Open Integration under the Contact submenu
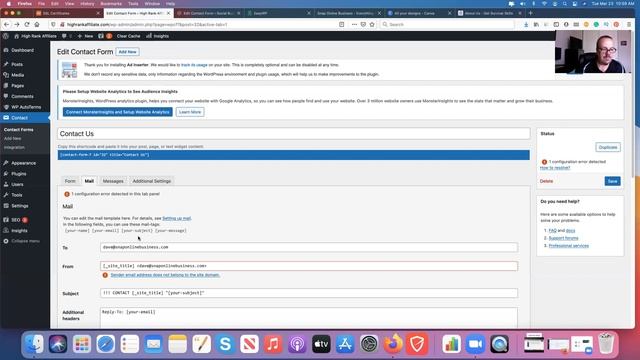This screenshot has height=360, width=640. [14, 147]
